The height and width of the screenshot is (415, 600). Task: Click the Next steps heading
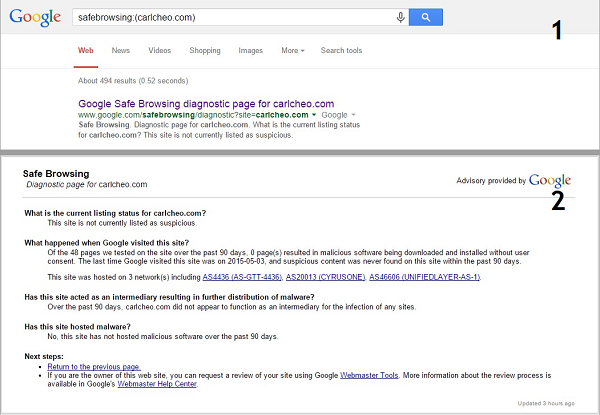tap(44, 356)
